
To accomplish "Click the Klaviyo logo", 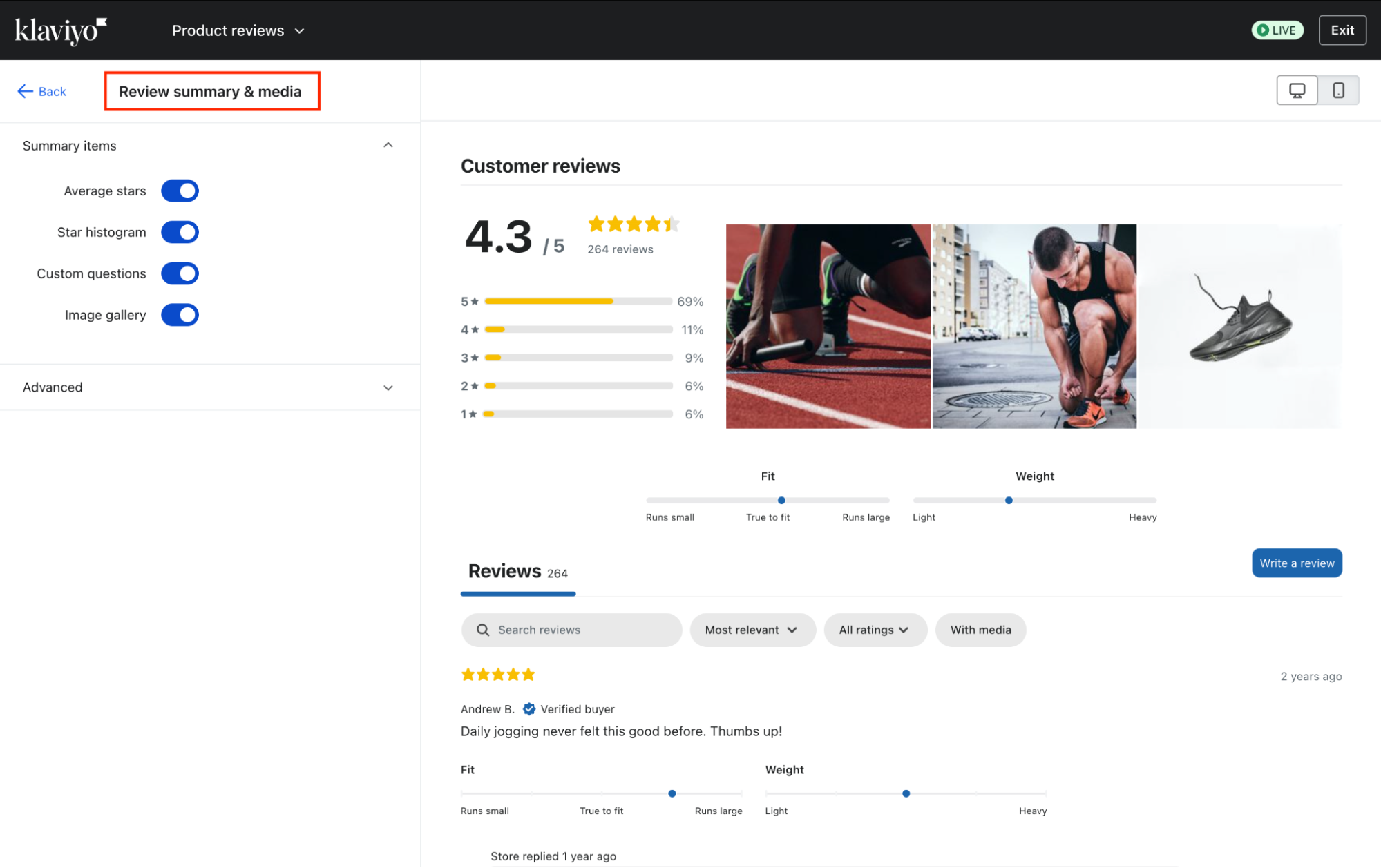I will (x=61, y=30).
